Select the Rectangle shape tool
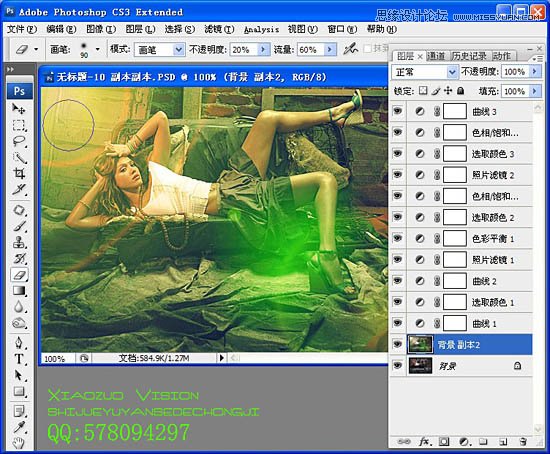Image resolution: width=550 pixels, height=454 pixels. [18, 391]
